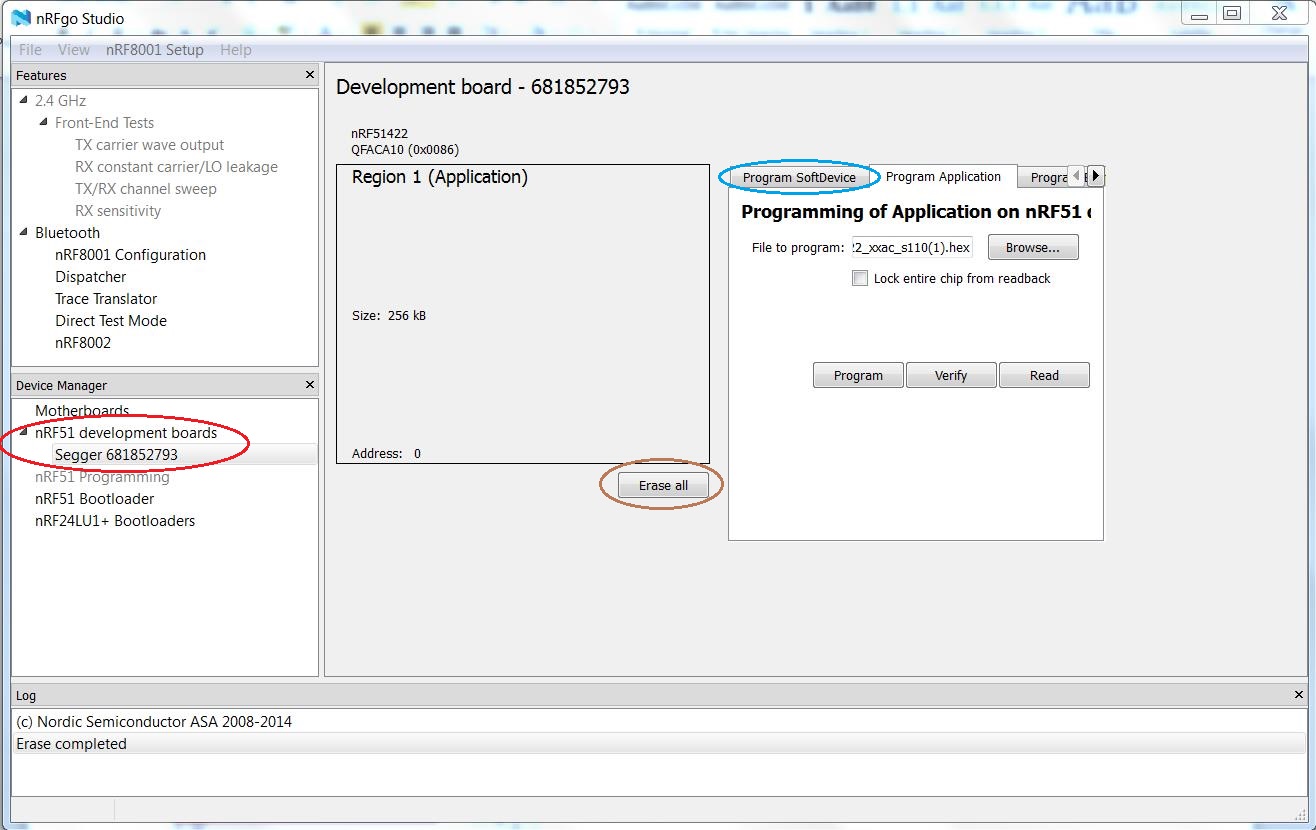Collapse the 2.4 GHz tree node
The width and height of the screenshot is (1316, 830).
23,101
